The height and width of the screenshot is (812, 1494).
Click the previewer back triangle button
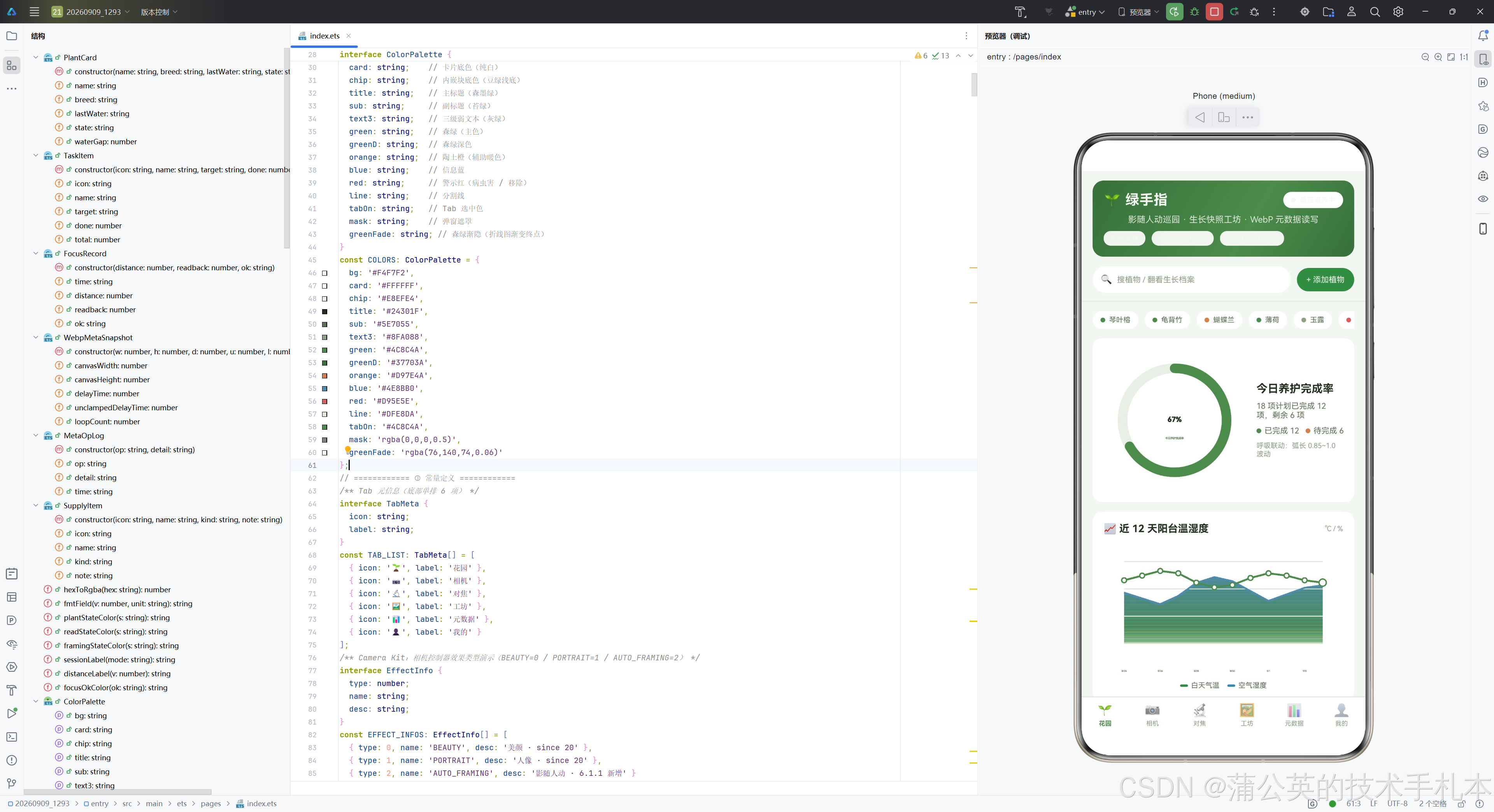tap(1200, 118)
